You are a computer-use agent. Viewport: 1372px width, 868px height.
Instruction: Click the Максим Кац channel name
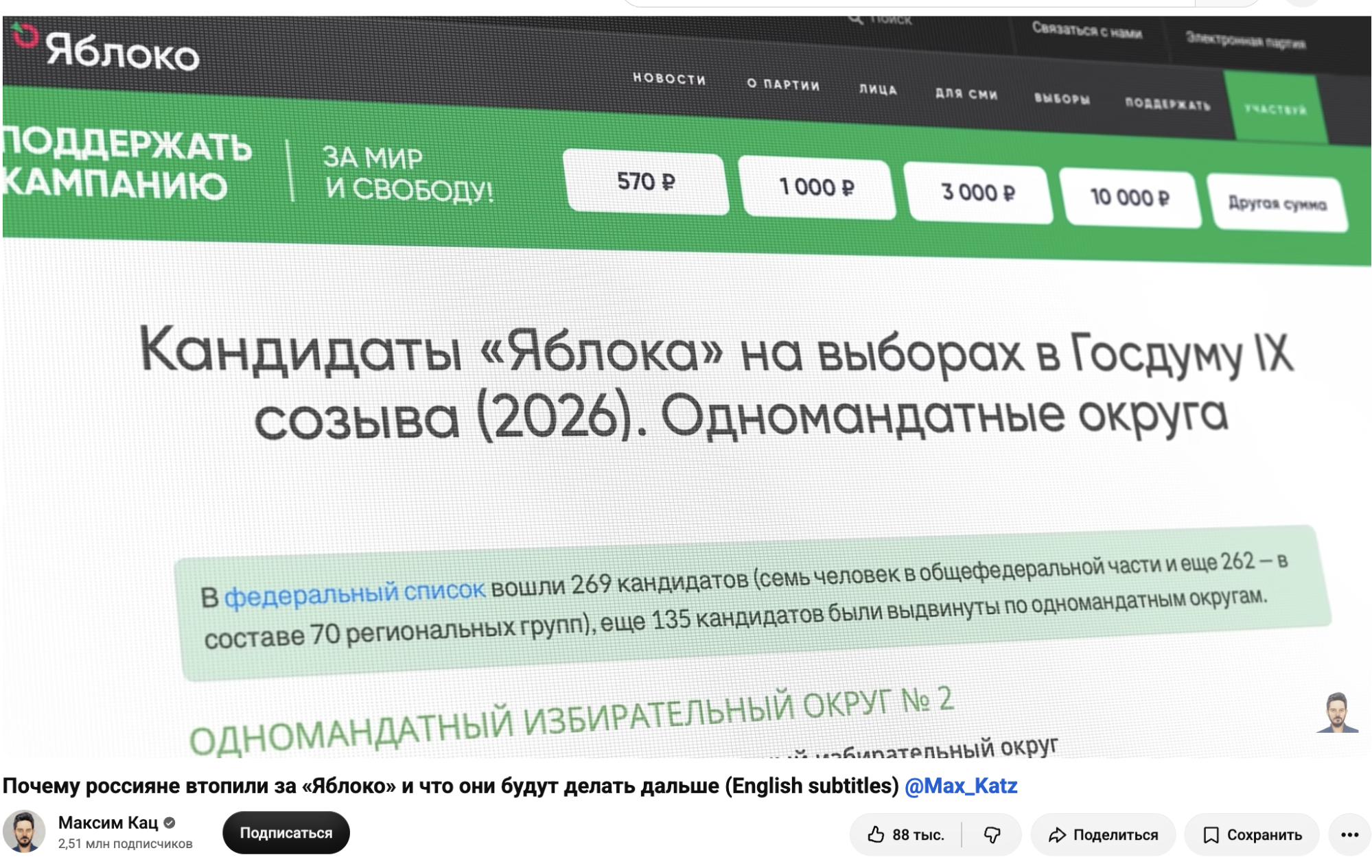[108, 822]
